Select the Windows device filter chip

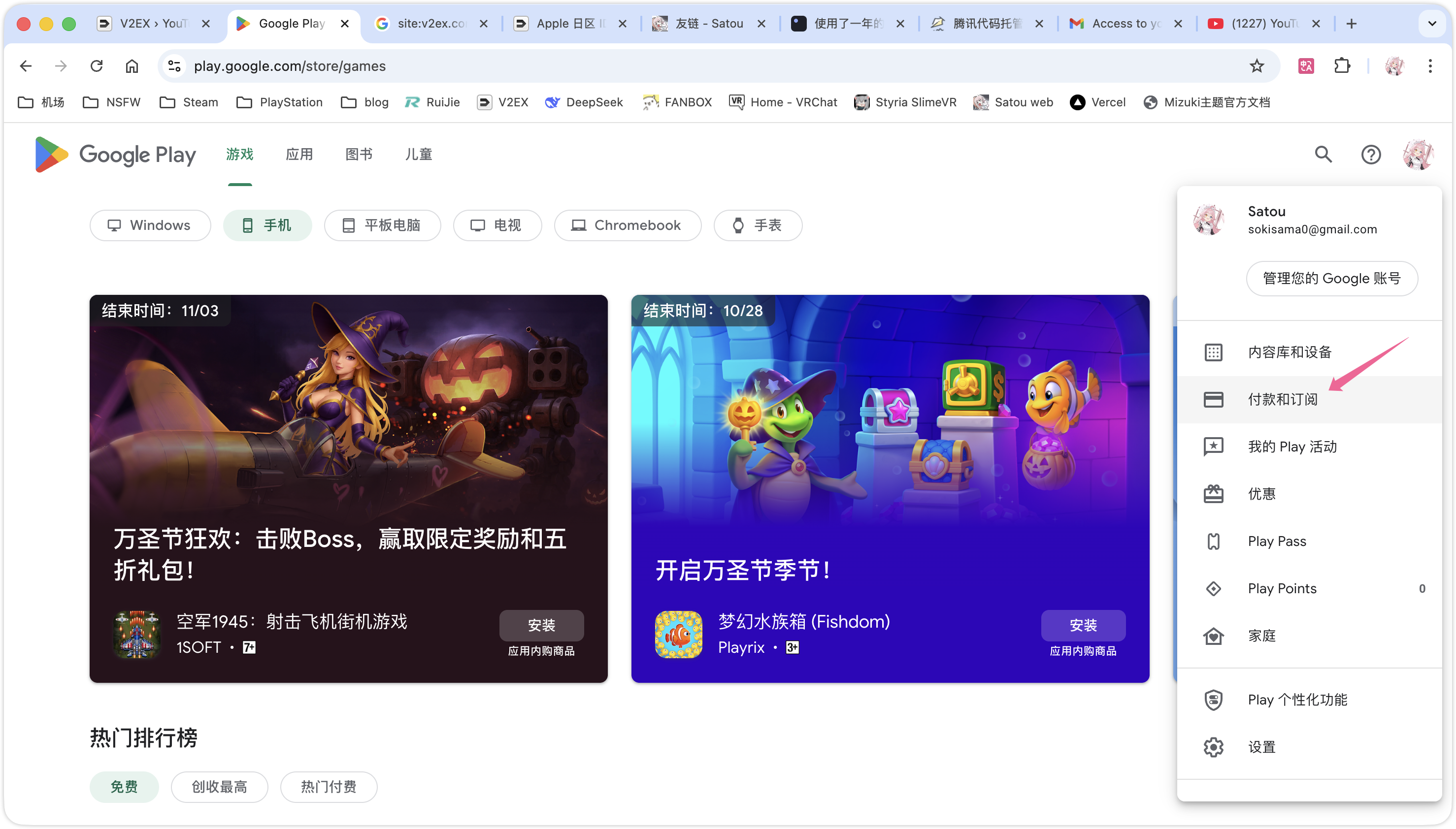click(x=150, y=225)
